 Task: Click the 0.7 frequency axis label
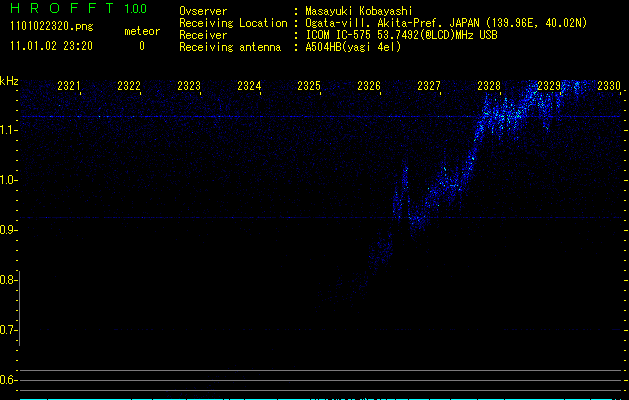[7, 330]
